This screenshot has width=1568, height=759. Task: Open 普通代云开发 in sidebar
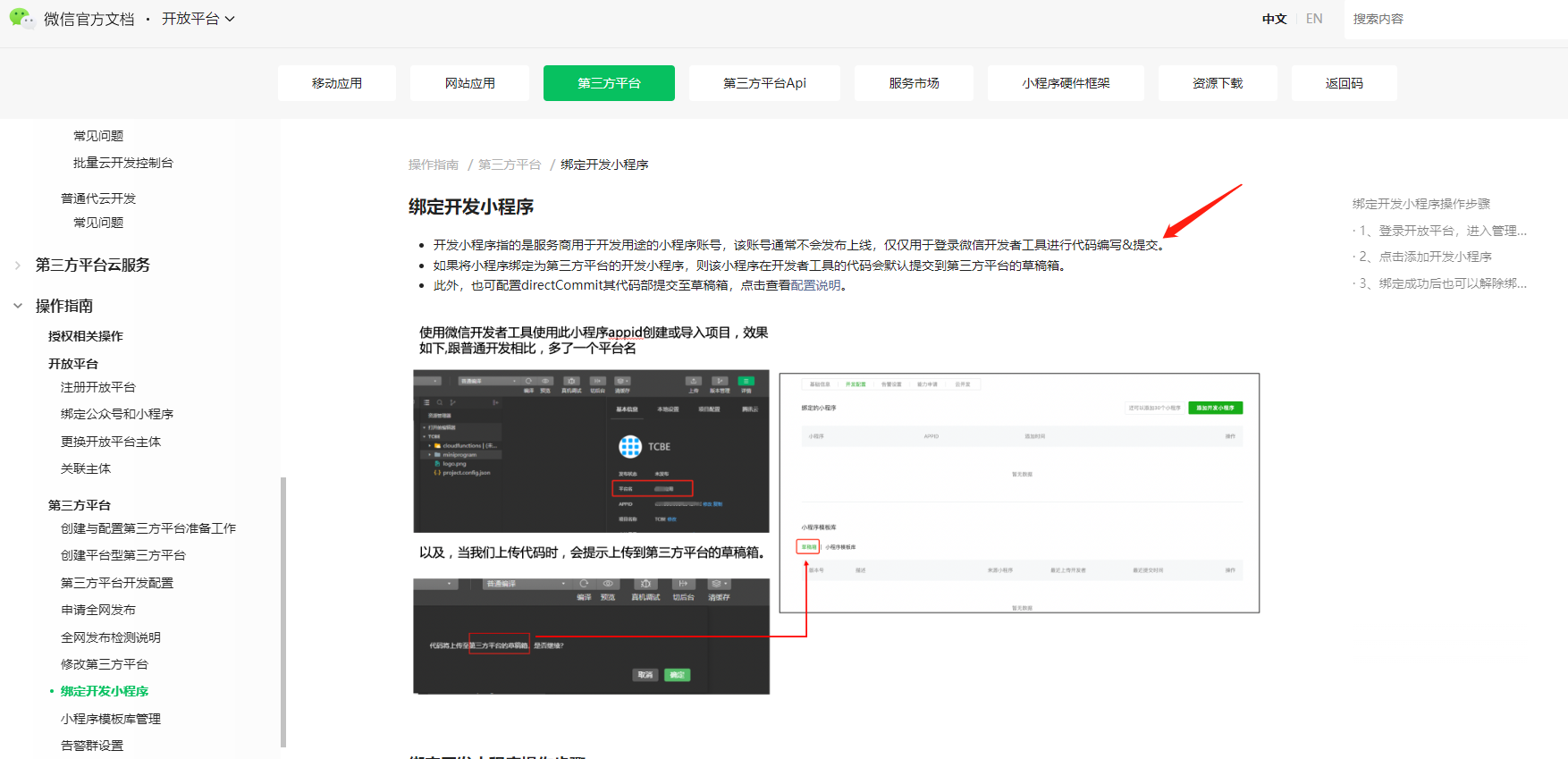[98, 198]
